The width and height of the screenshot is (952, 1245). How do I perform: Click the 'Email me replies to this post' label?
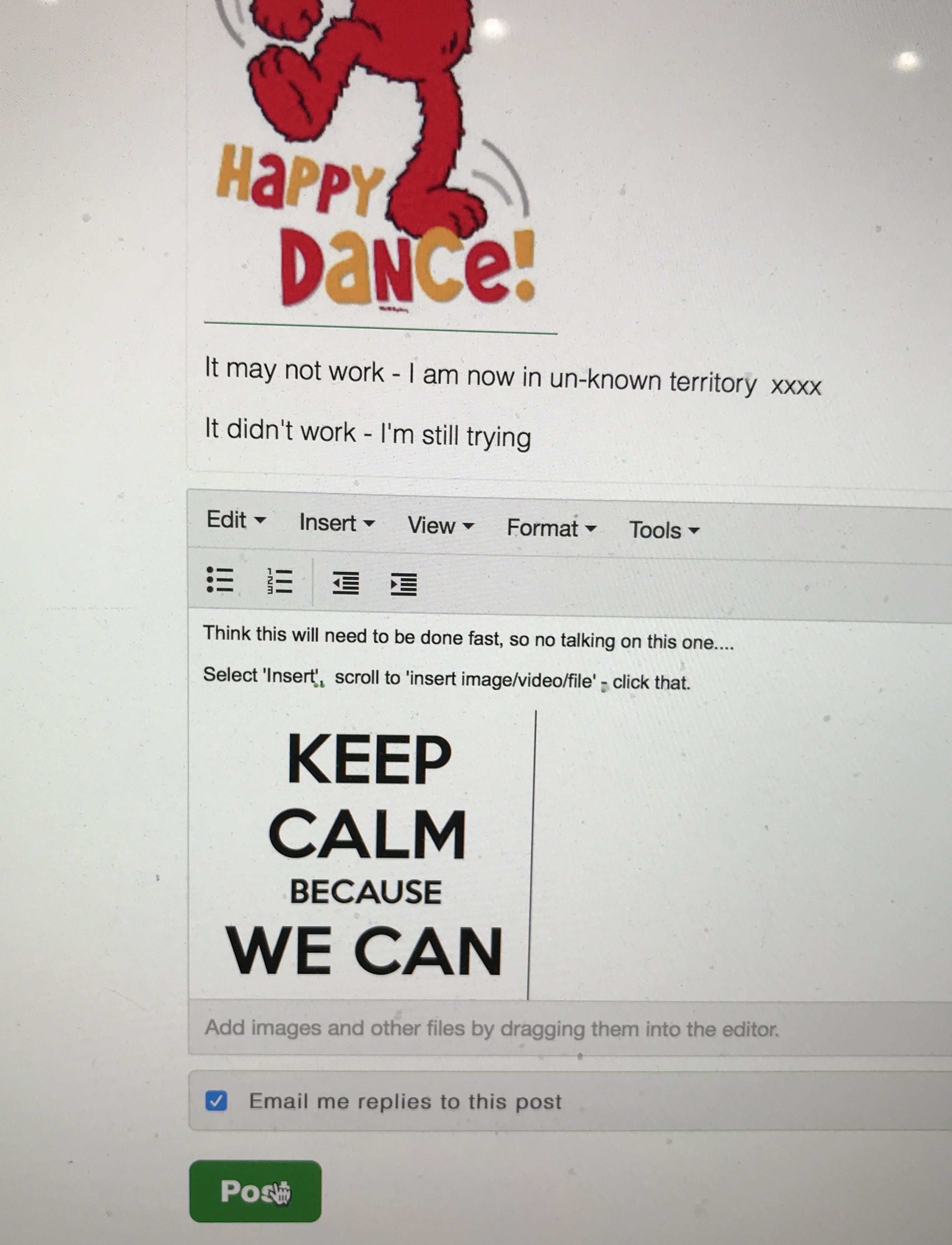coord(405,1101)
